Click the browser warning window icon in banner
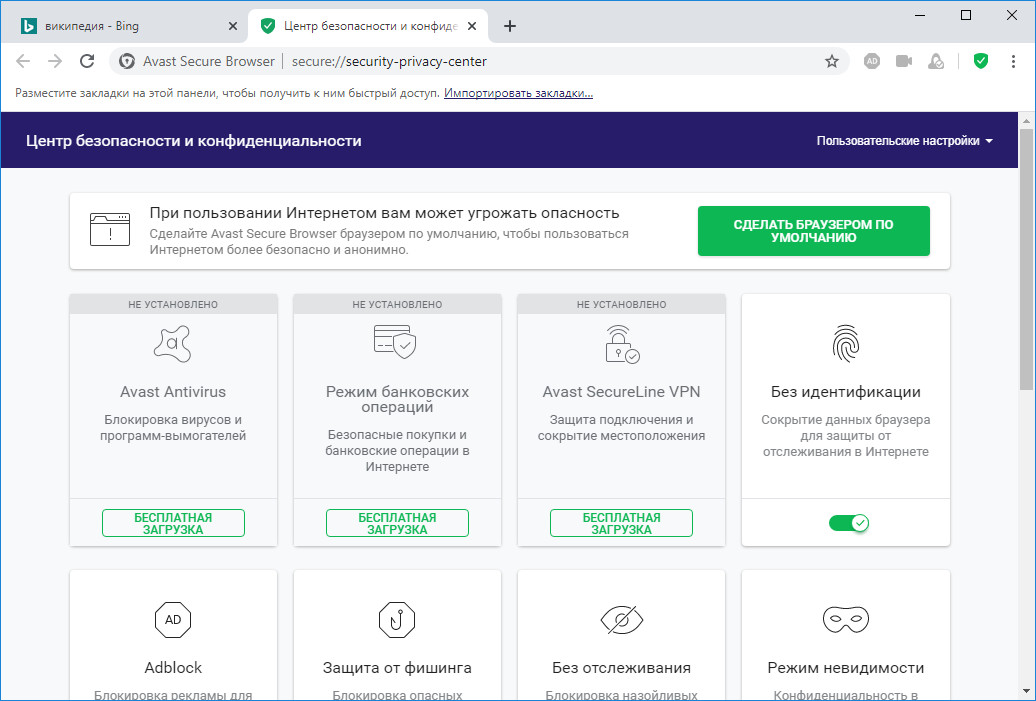 [110, 229]
